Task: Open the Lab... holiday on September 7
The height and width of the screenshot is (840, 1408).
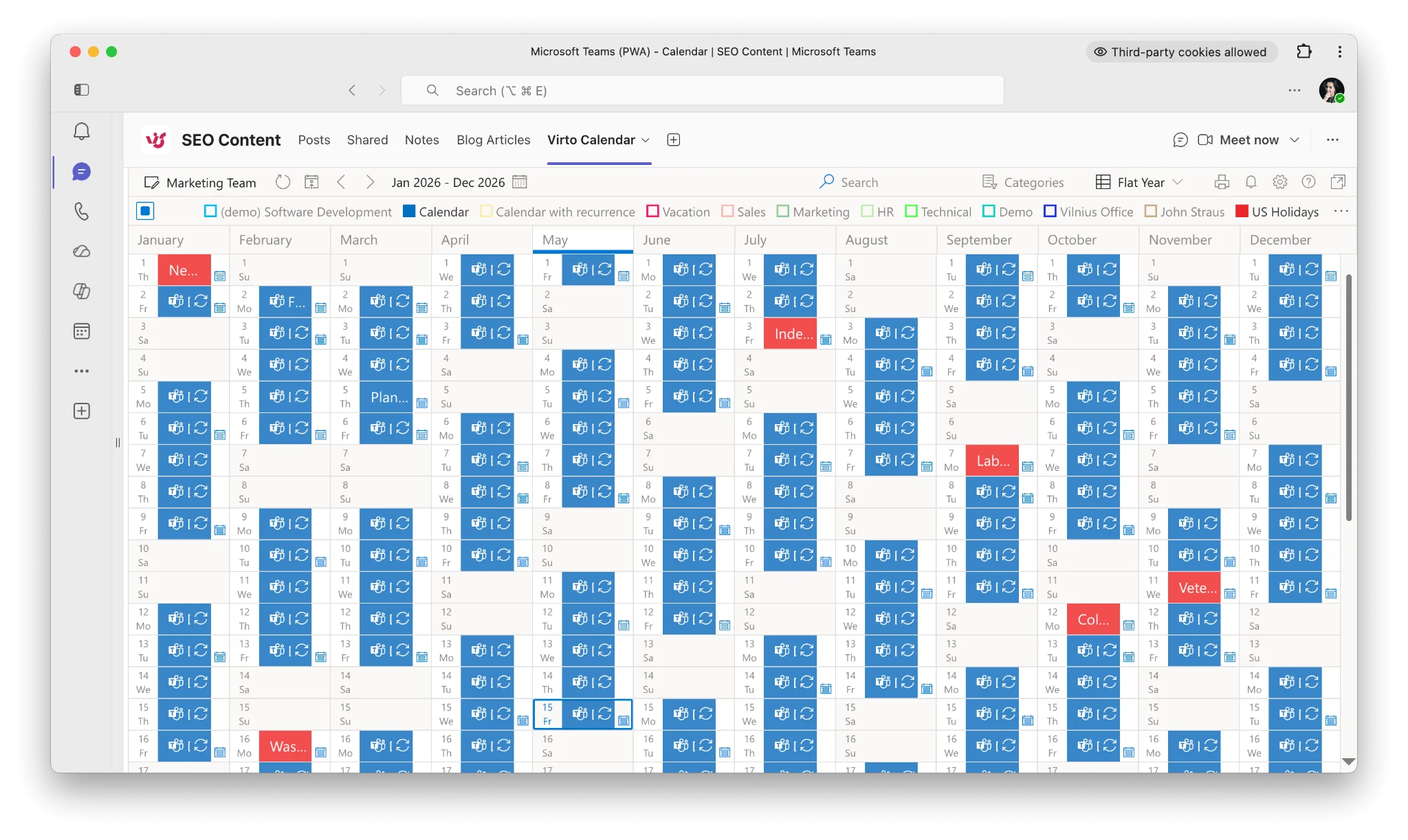Action: (x=992, y=461)
